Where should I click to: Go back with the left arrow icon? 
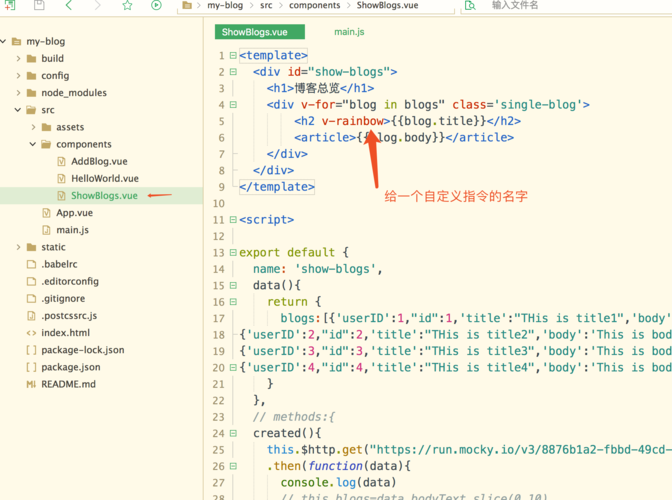coord(69,5)
